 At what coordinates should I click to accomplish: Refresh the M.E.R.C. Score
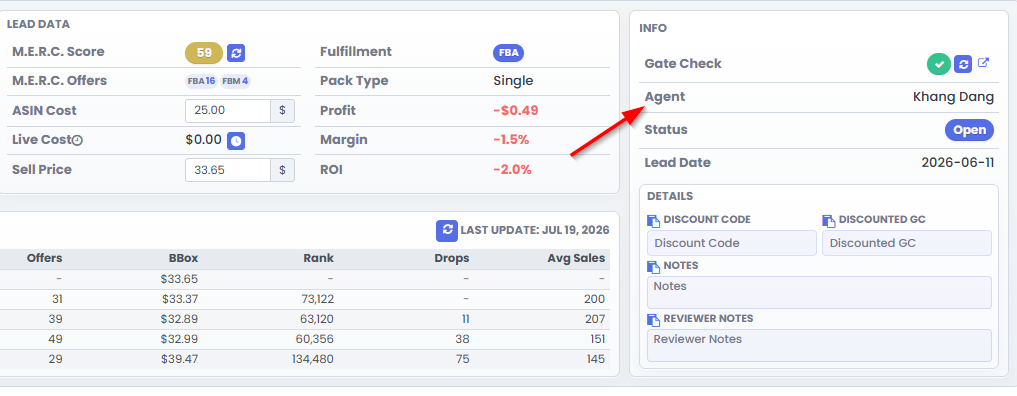click(x=236, y=53)
